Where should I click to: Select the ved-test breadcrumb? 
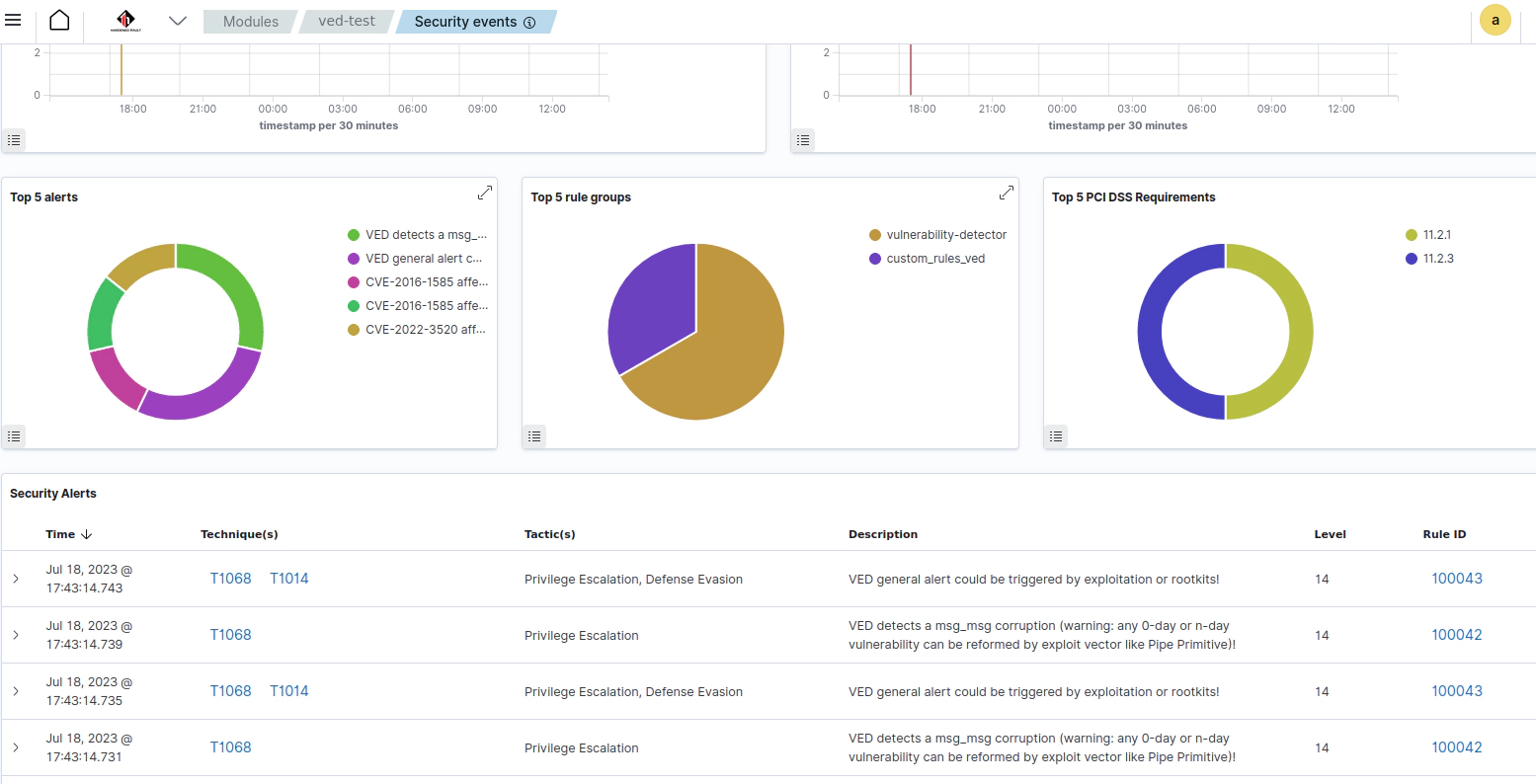(x=347, y=21)
